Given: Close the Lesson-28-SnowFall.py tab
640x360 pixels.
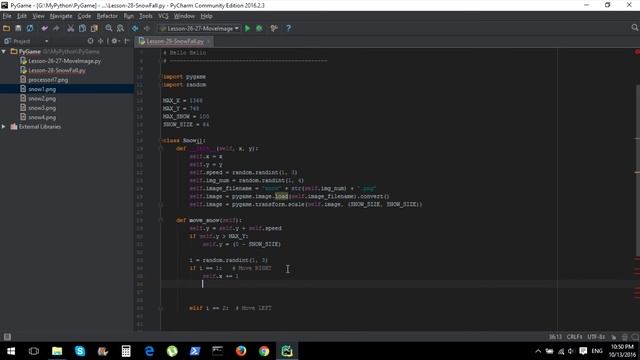Looking at the screenshot, I should point(209,41).
